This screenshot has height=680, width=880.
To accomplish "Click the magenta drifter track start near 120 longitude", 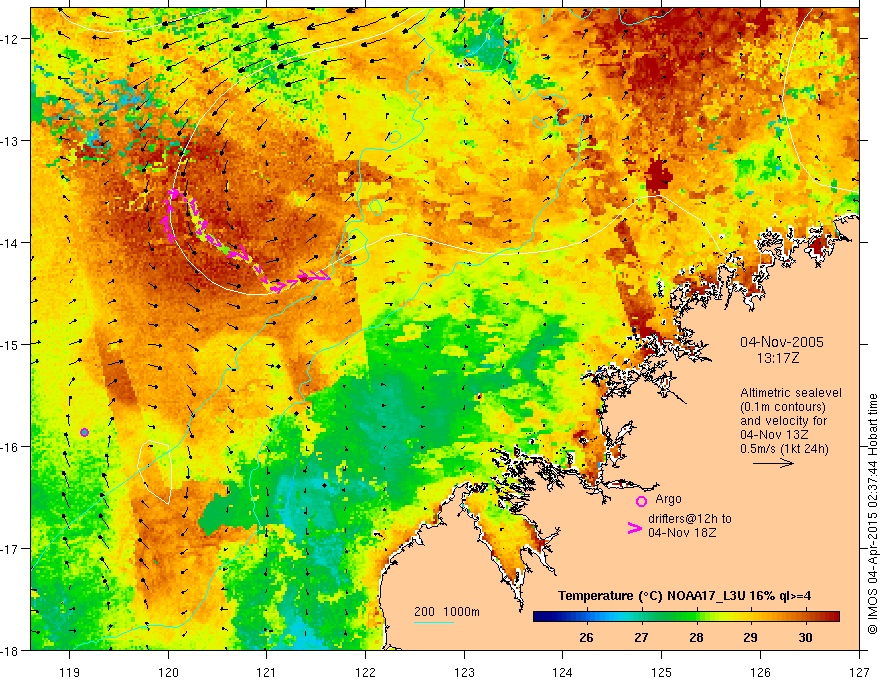I will coord(174,194).
